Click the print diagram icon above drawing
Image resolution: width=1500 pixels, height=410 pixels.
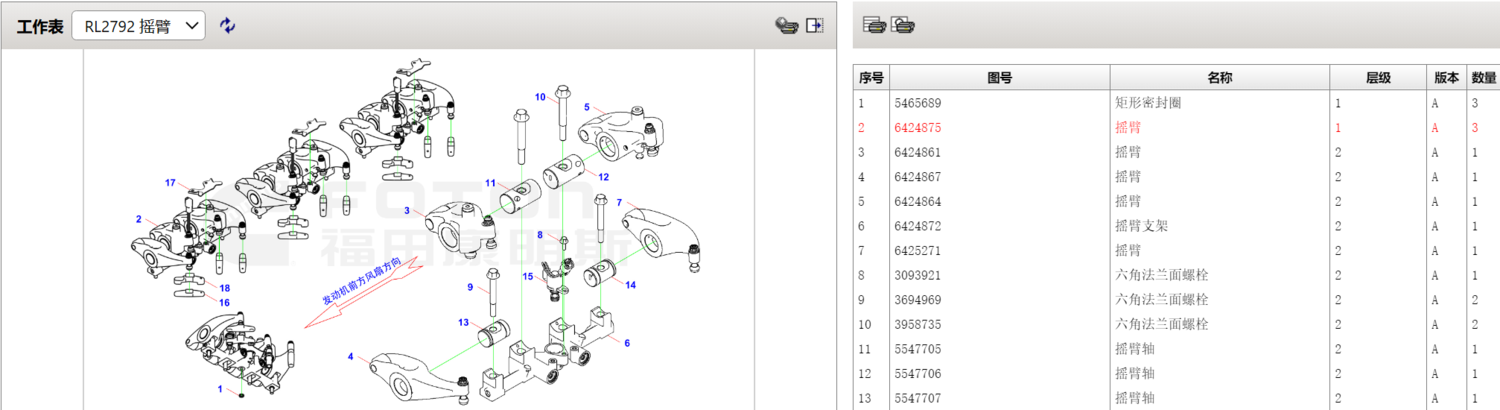[787, 26]
